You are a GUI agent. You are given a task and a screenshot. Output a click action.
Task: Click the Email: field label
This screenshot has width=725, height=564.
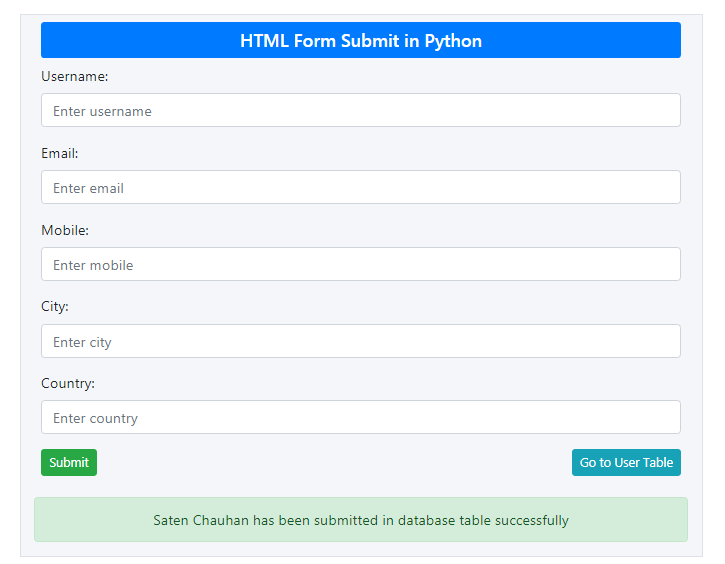pyautogui.click(x=60, y=153)
